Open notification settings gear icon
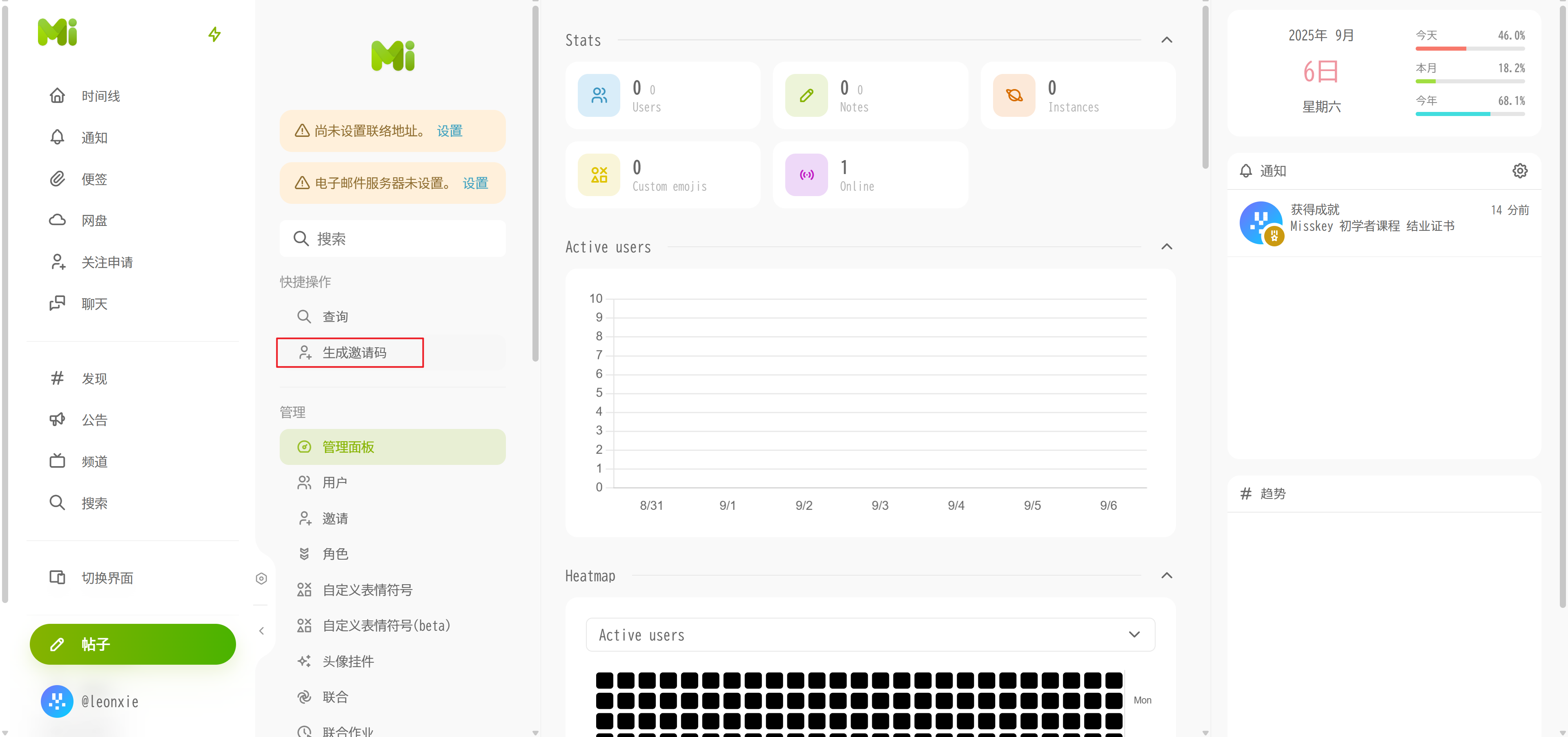 click(x=1519, y=171)
